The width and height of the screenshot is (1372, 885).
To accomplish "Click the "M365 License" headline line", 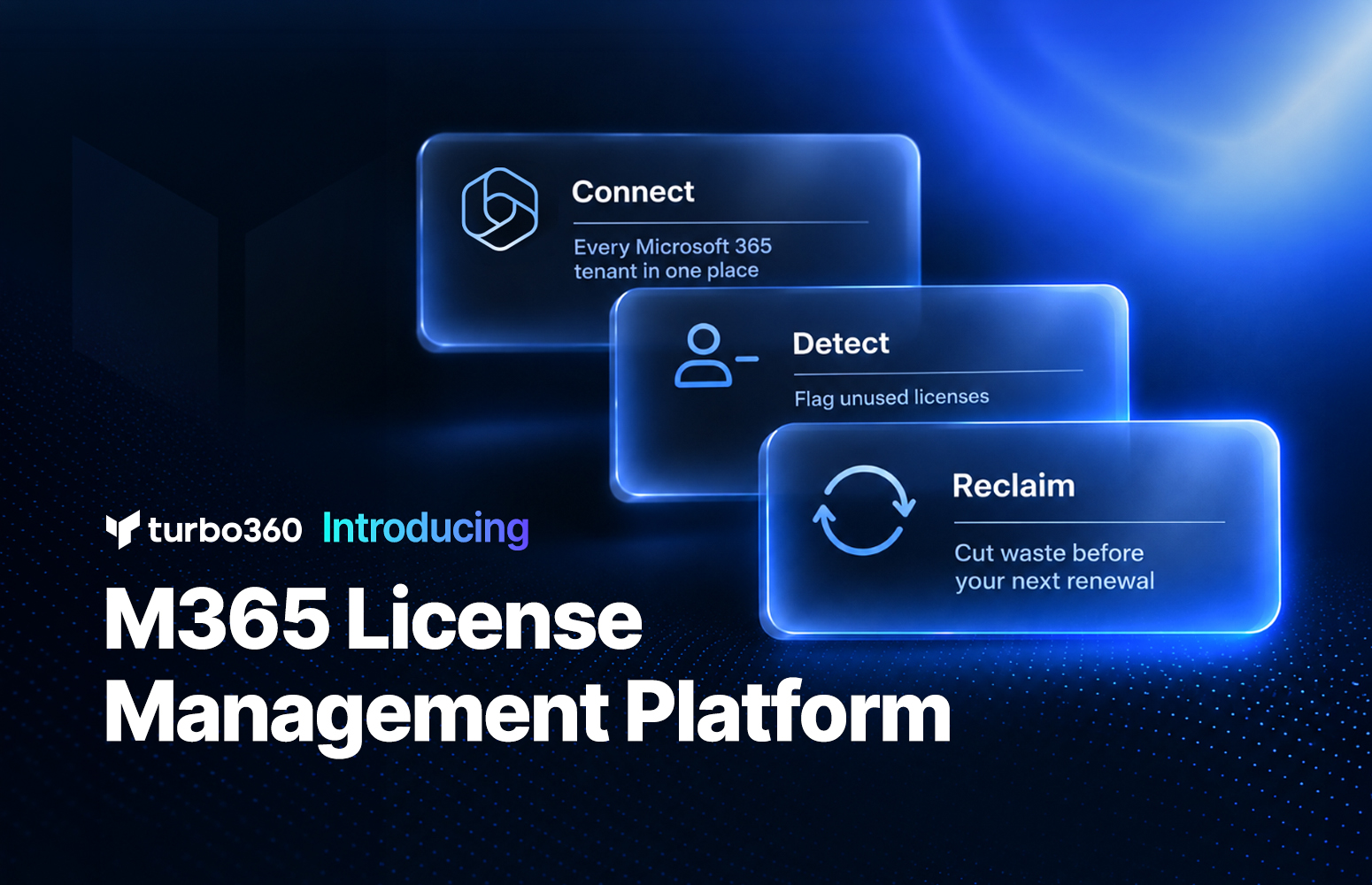I will click(374, 619).
